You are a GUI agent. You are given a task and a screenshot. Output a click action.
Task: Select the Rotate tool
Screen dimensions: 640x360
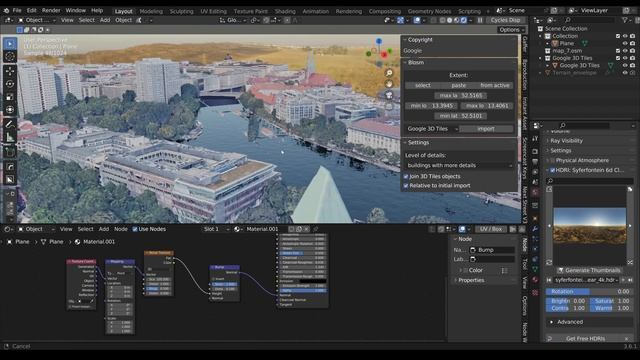(x=10, y=84)
